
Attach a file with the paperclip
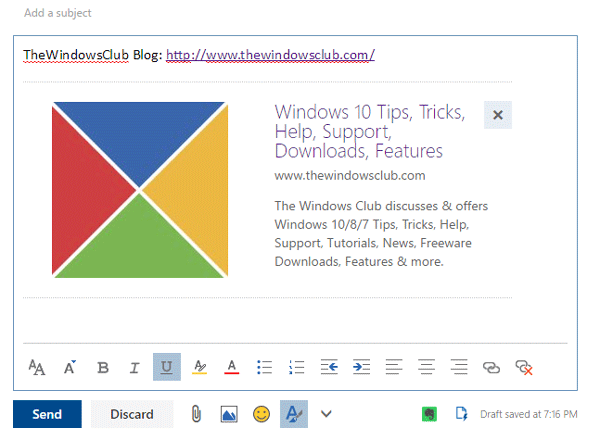point(196,414)
